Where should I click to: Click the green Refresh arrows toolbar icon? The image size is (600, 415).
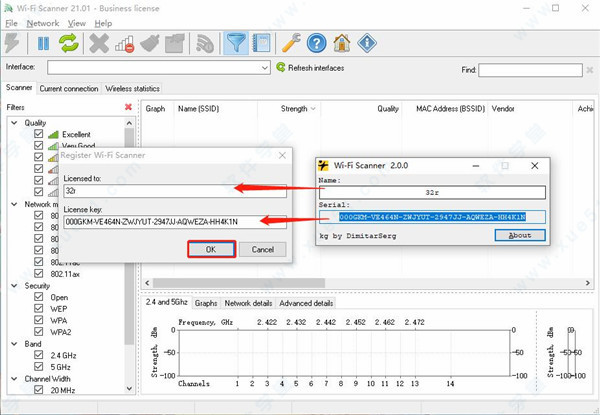click(x=69, y=43)
